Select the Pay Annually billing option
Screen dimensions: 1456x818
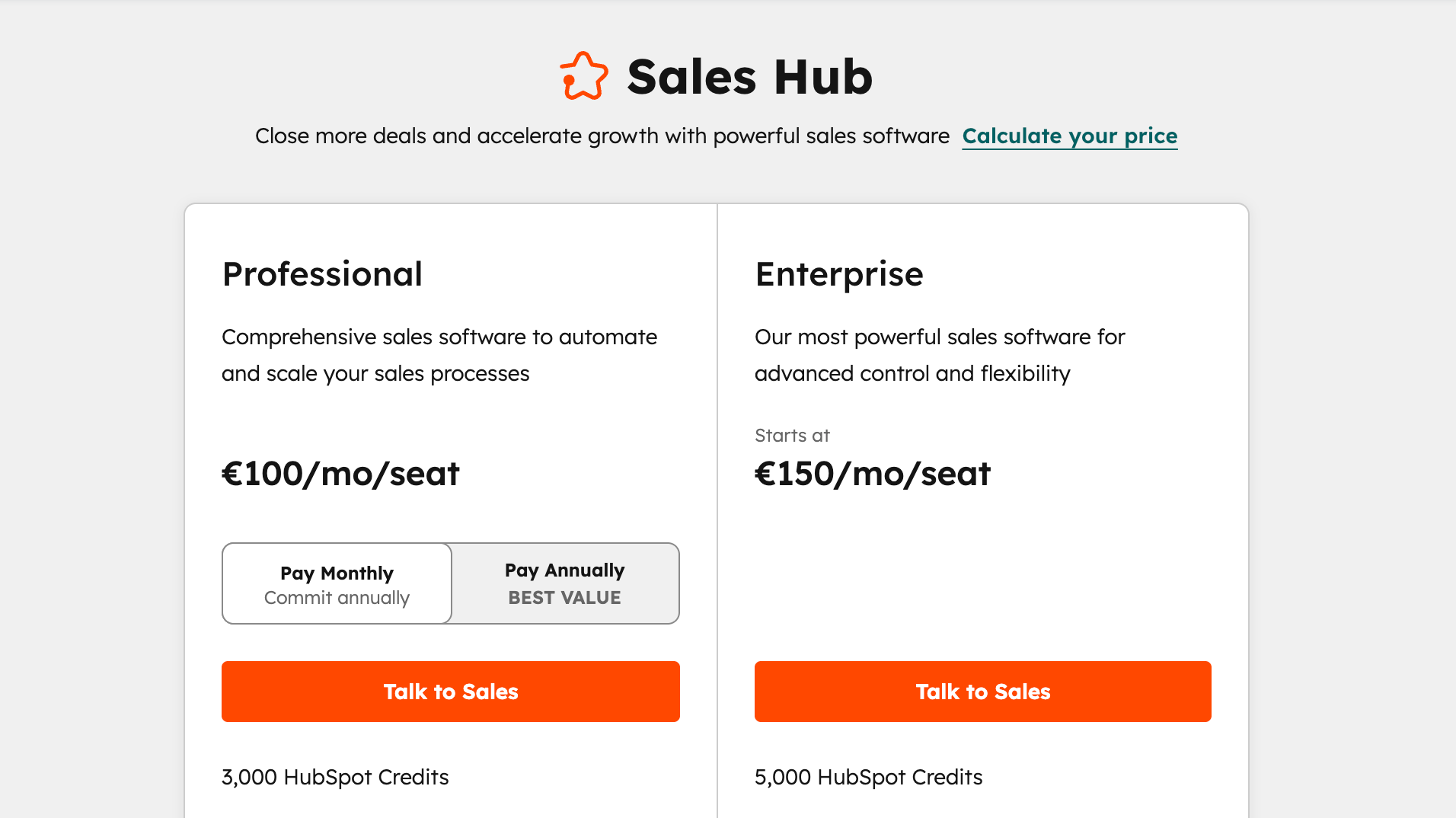coord(564,583)
